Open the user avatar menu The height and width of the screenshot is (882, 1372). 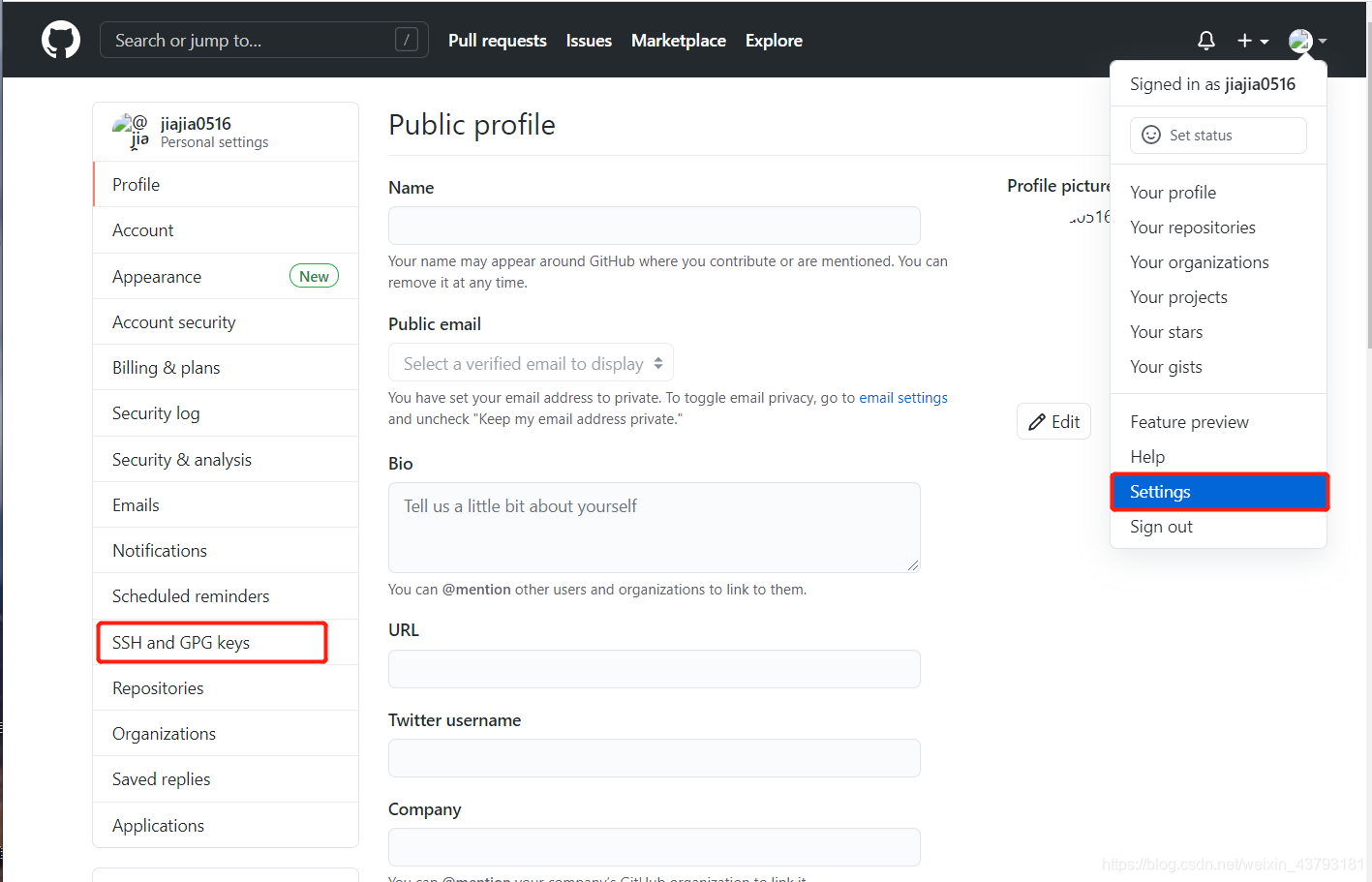tap(1307, 41)
